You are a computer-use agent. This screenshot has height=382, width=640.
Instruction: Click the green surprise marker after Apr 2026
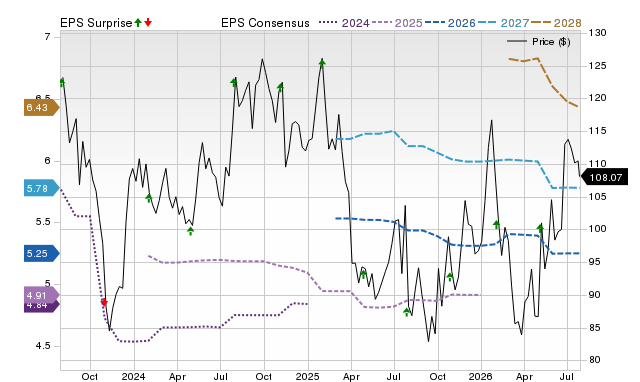540,228
